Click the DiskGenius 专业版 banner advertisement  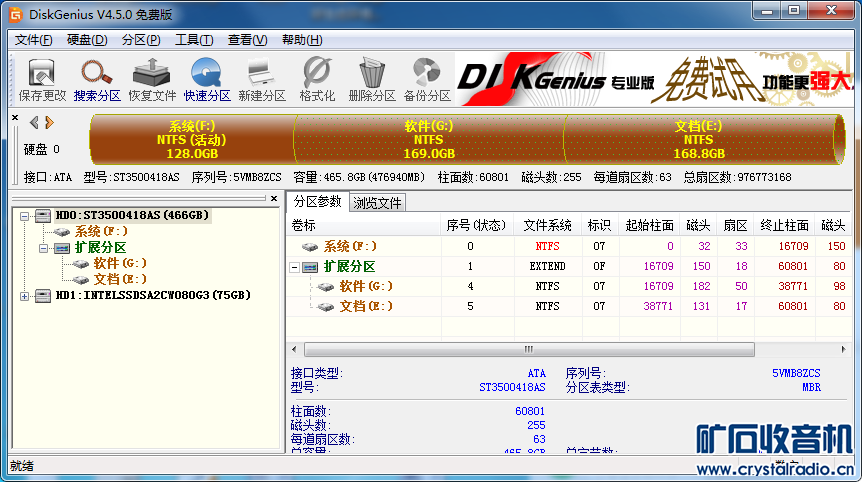654,79
